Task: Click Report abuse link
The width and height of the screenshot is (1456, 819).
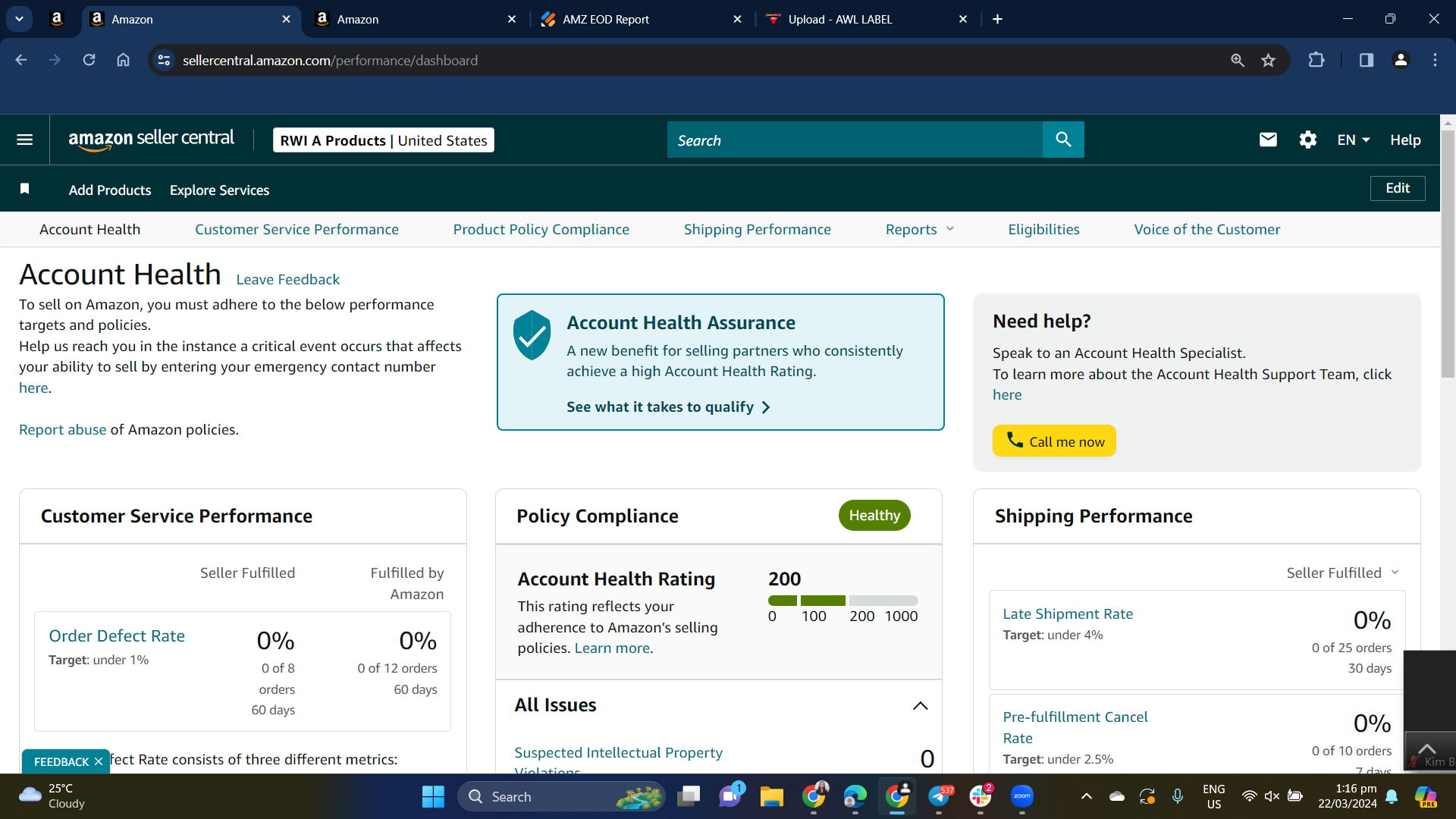Action: point(62,429)
